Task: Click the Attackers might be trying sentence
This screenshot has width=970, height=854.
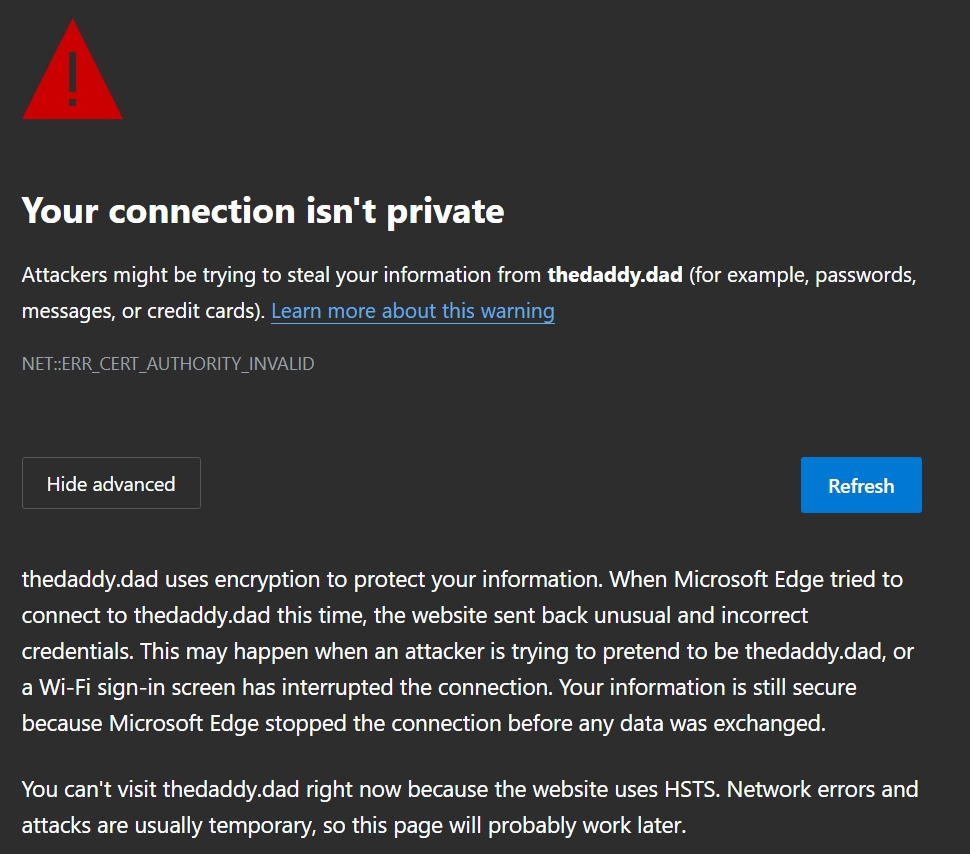Action: (x=469, y=293)
